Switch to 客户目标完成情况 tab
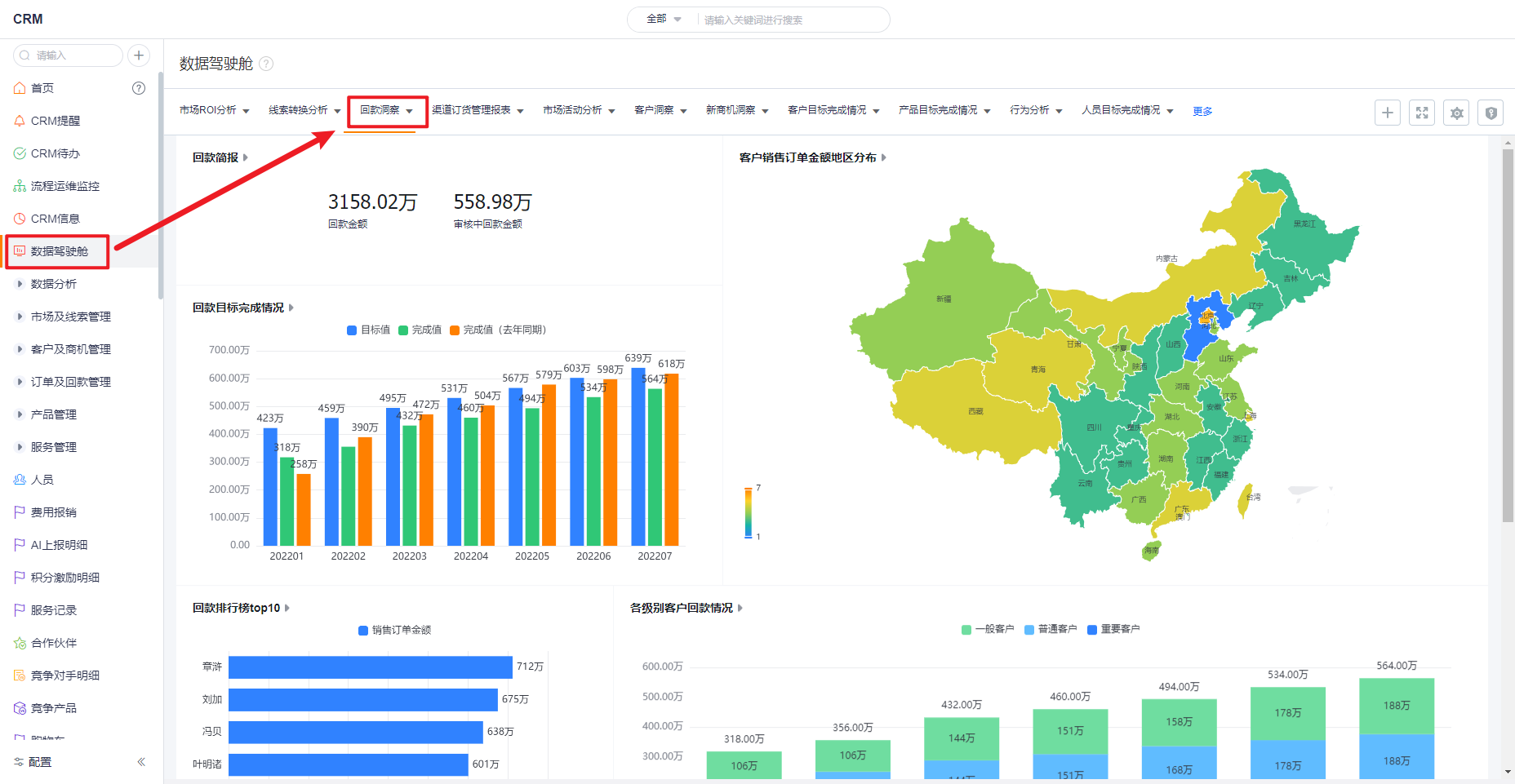 coord(827,110)
